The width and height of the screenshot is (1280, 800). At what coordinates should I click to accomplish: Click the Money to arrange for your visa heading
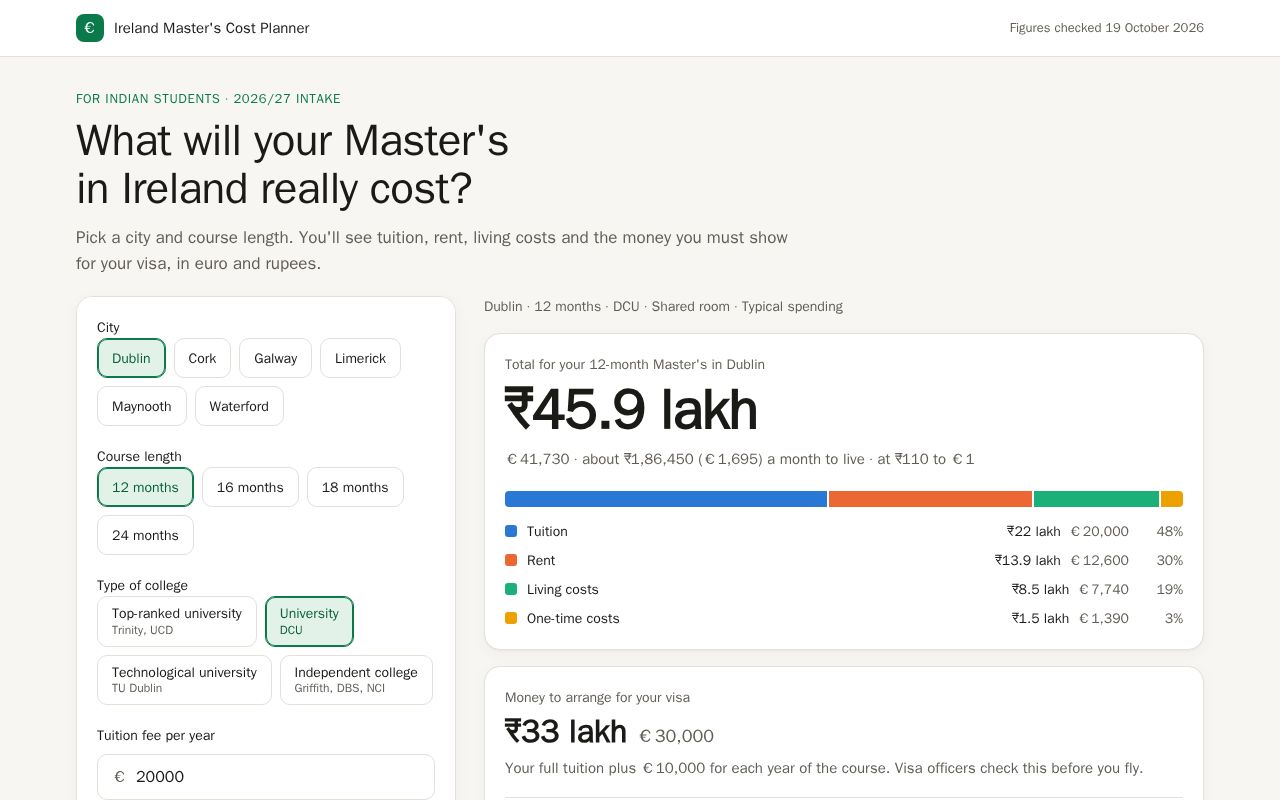point(597,697)
